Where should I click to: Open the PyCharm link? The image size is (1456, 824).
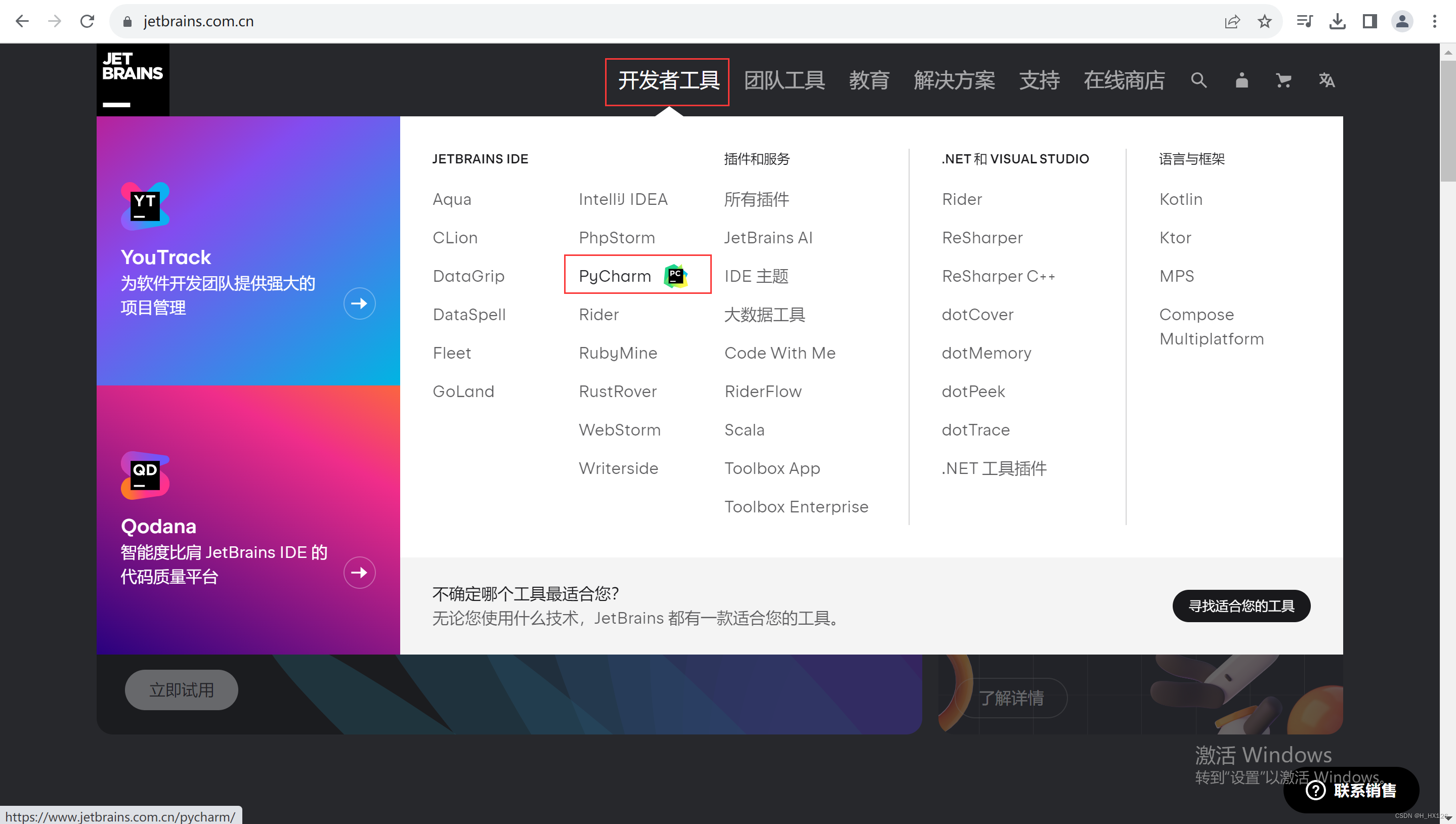(615, 276)
